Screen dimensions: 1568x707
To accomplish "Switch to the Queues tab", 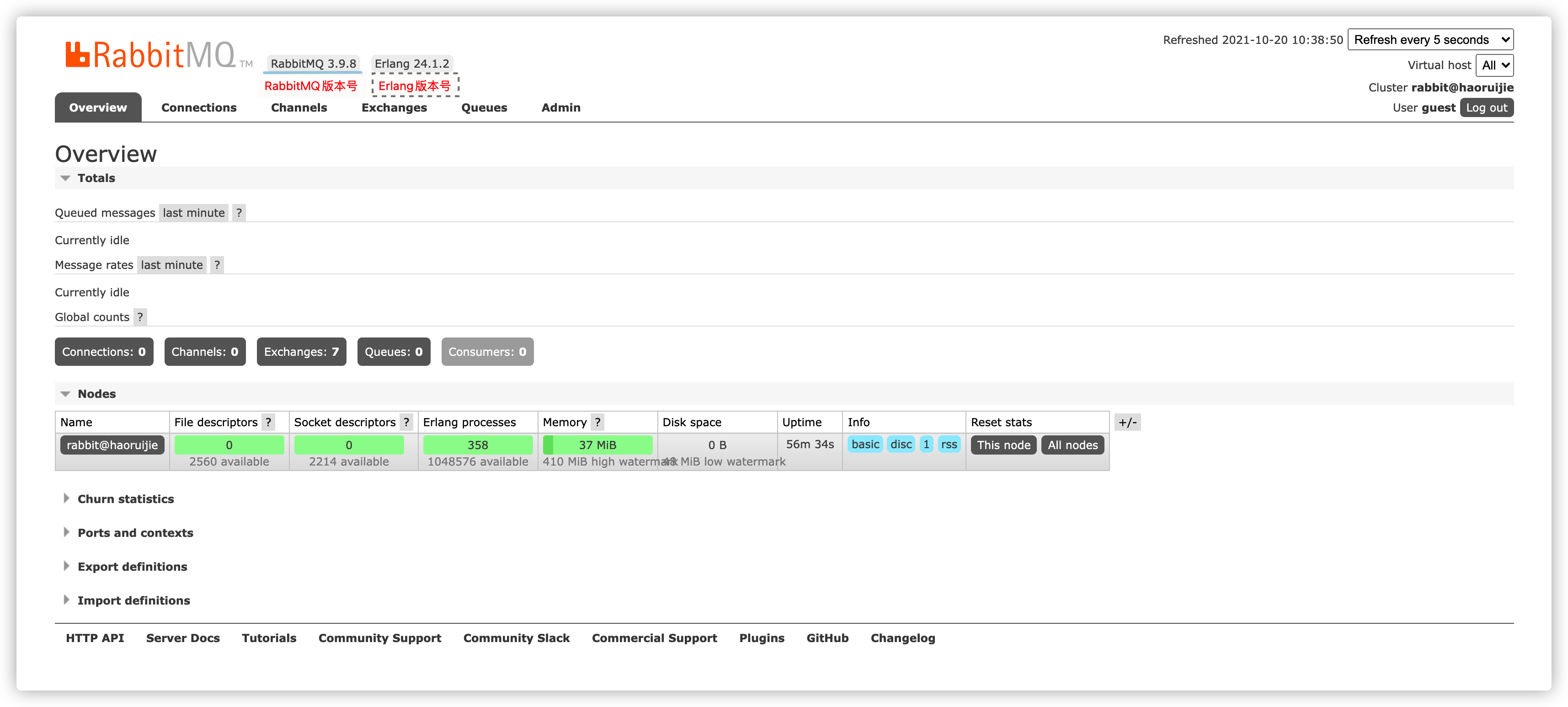I will pyautogui.click(x=484, y=107).
